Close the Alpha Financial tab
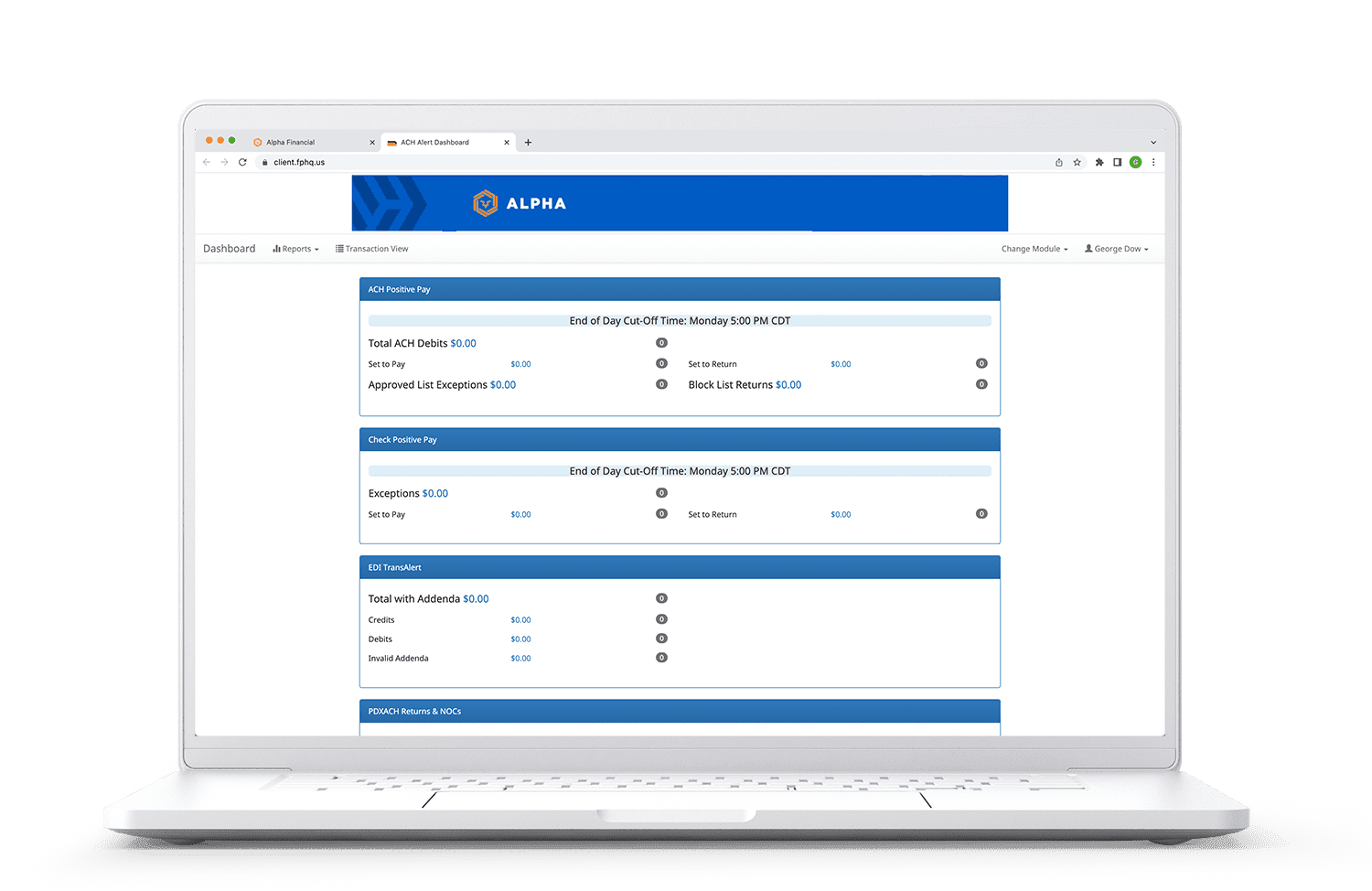Screen dimensions: 1372x891 pyautogui.click(x=372, y=142)
